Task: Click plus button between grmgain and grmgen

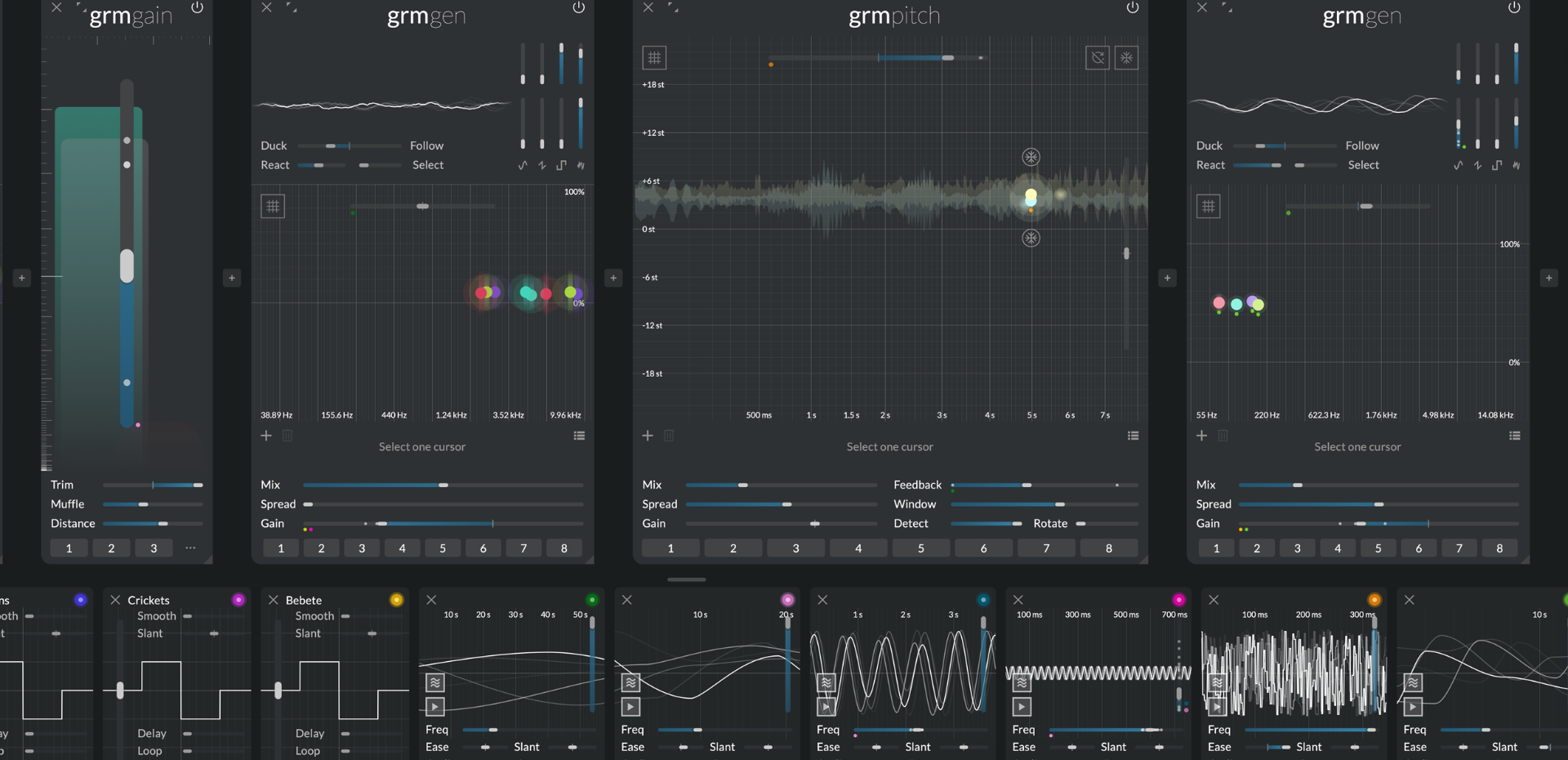Action: (232, 278)
